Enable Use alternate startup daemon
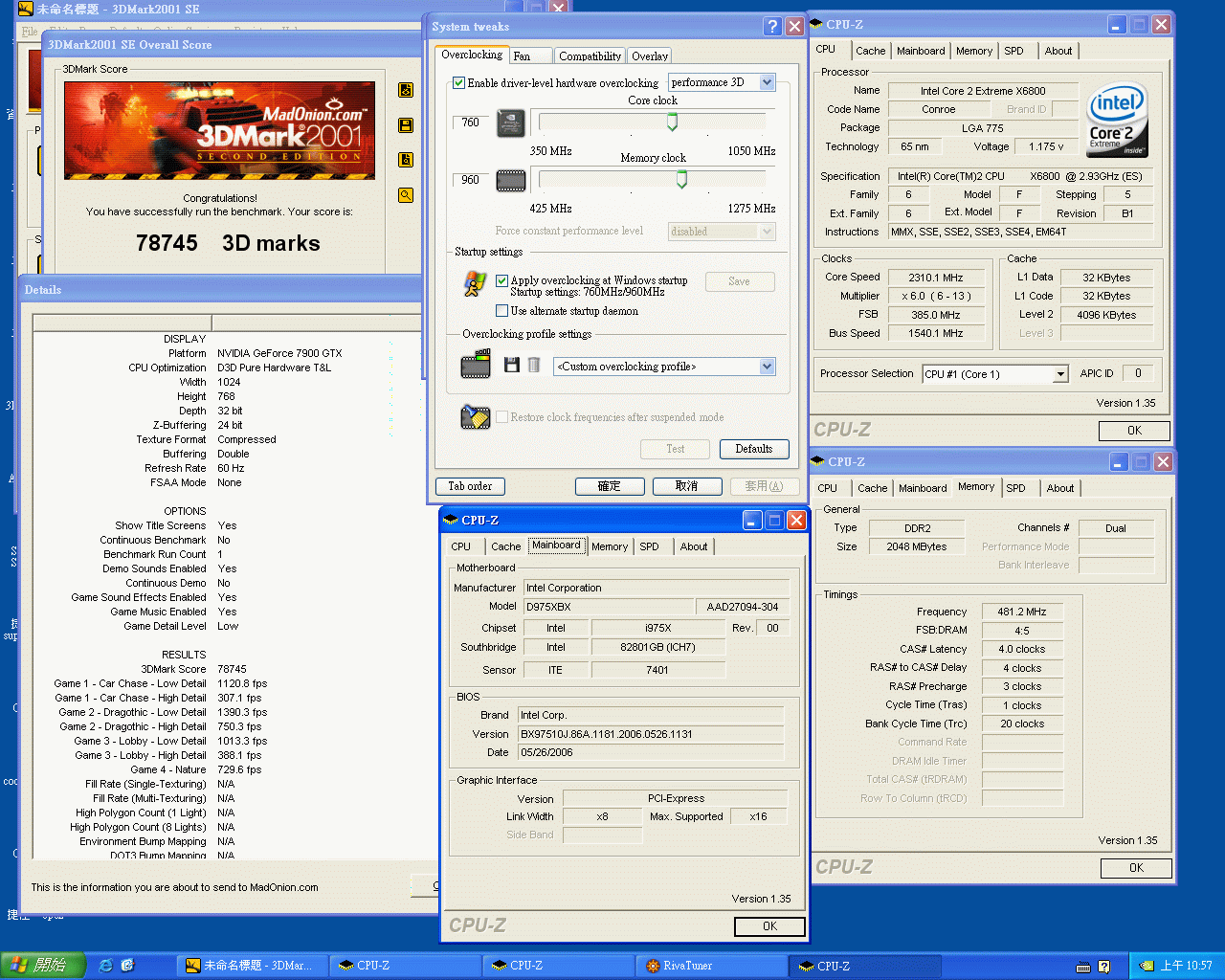Screen dimensions: 1225x980 point(501,311)
